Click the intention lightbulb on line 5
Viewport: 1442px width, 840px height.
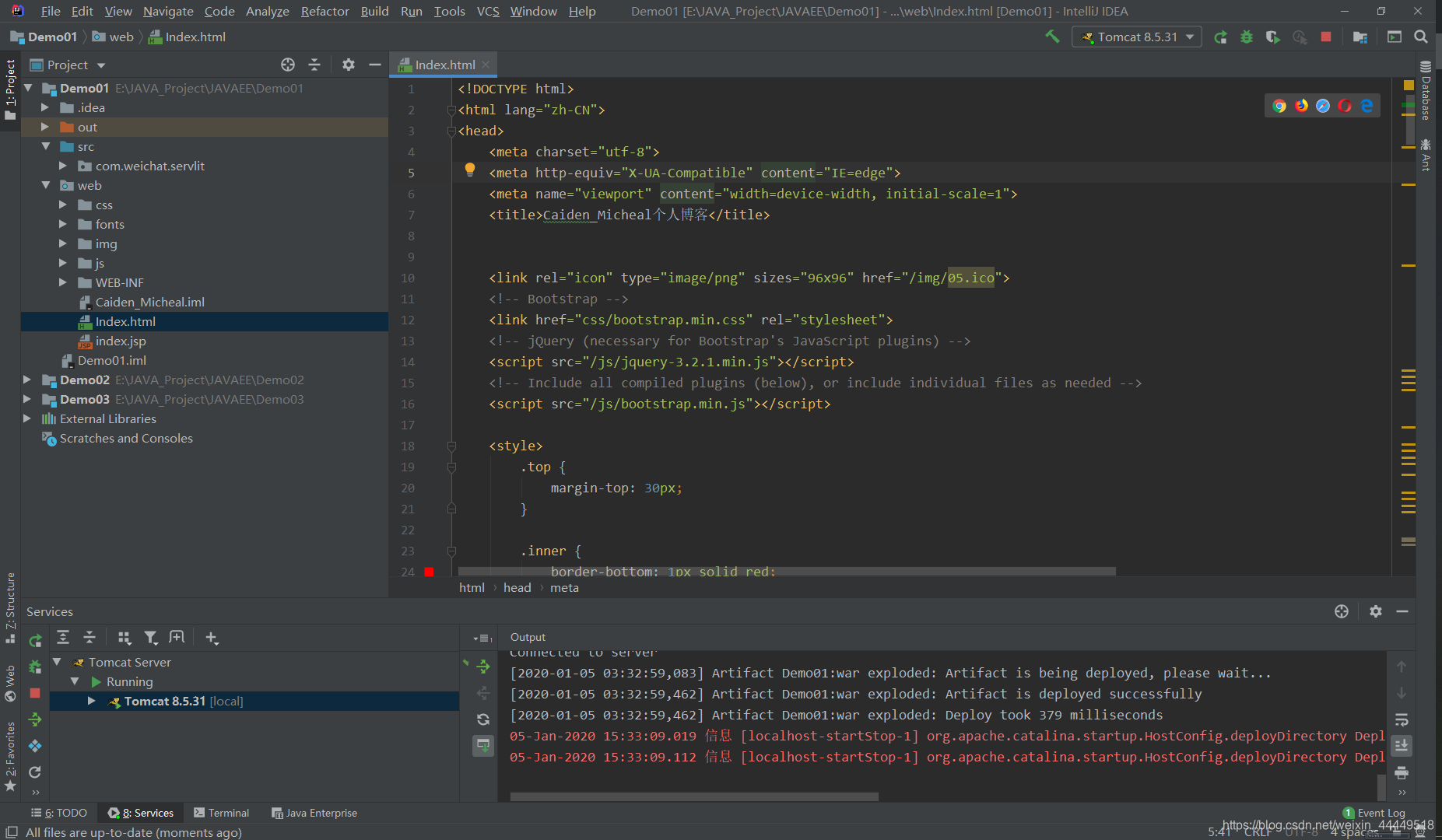point(470,170)
